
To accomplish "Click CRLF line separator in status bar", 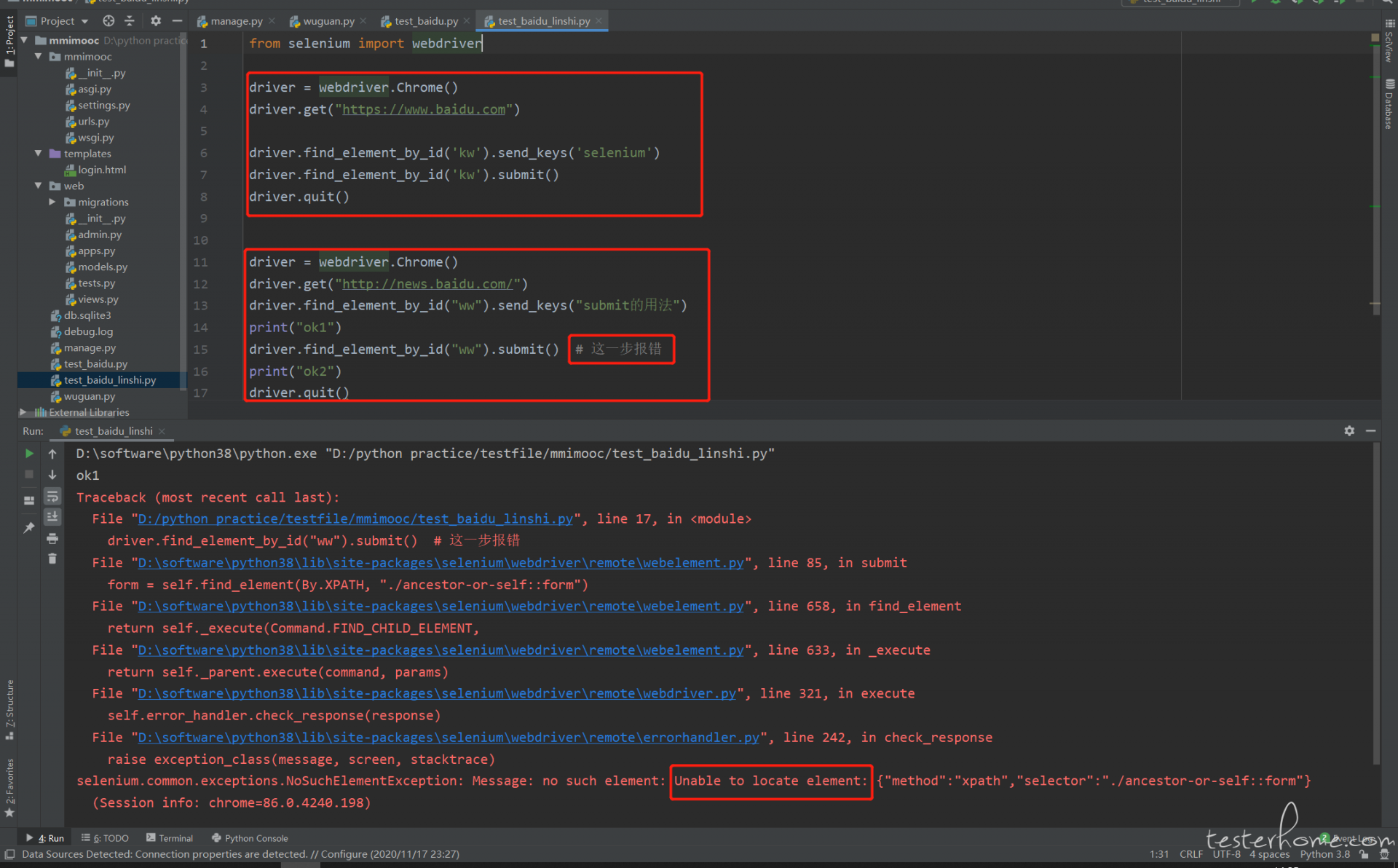I will (1191, 854).
